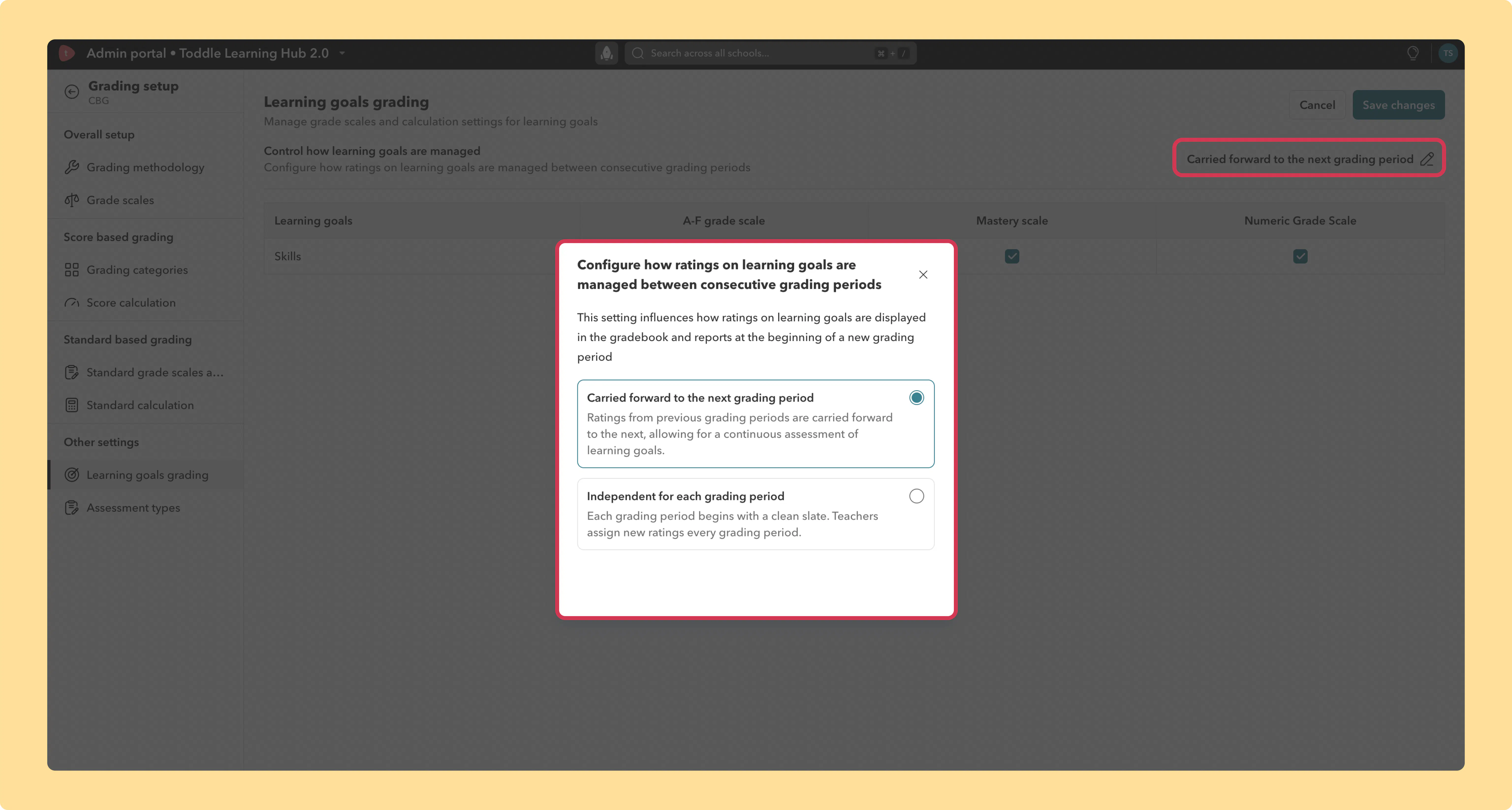The image size is (1512, 810).
Task: Click the Toddle logo icon
Action: 67,53
